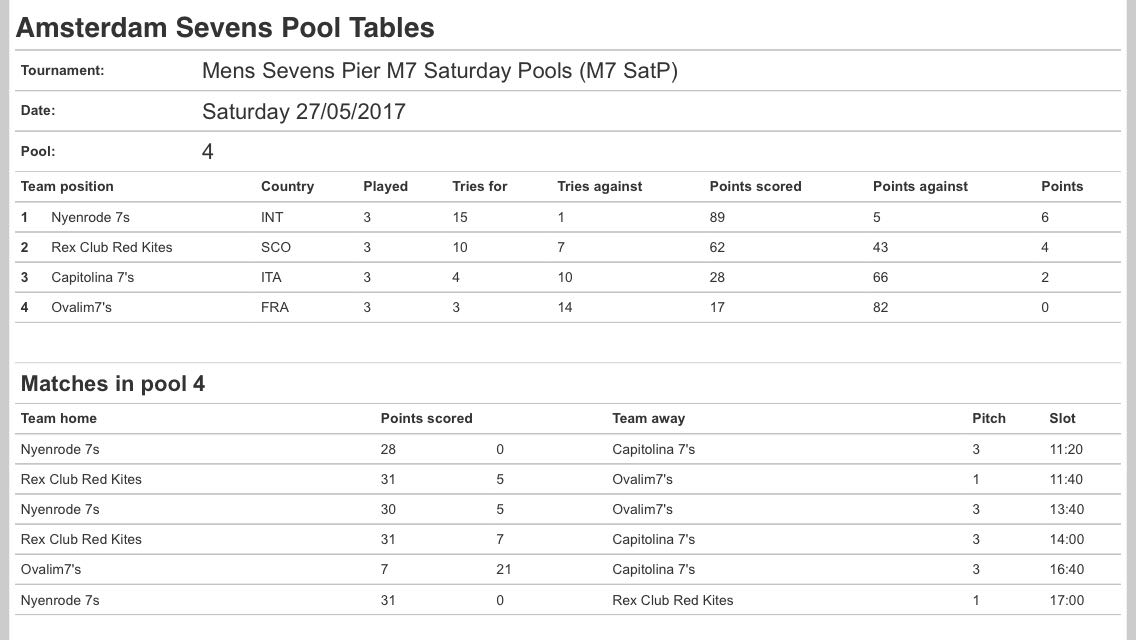The height and width of the screenshot is (640, 1136).
Task: Click away team Rex Club Red Kites
Action: point(673,600)
